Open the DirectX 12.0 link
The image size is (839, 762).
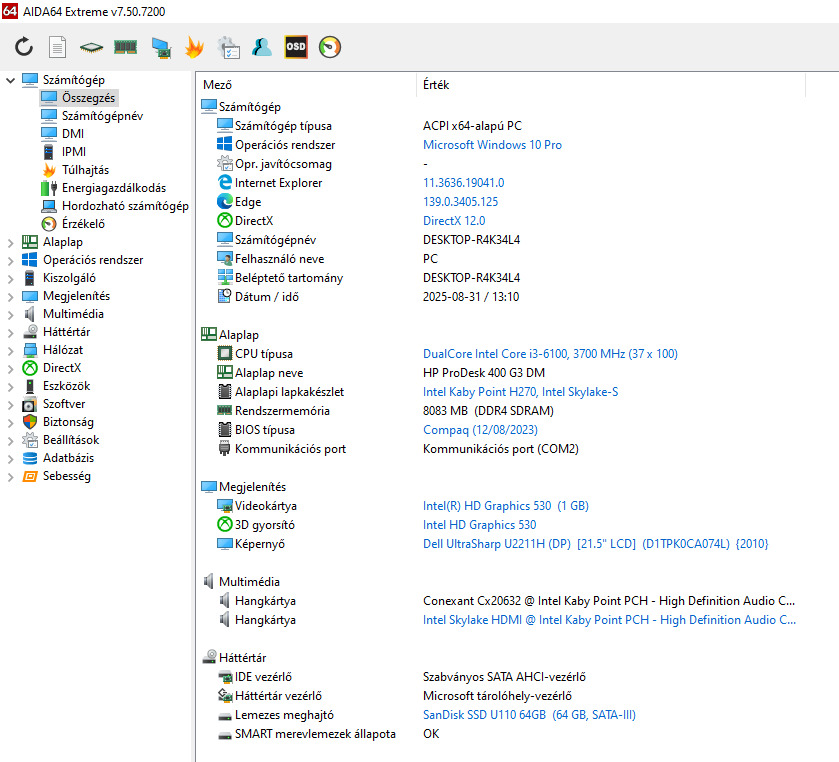point(454,221)
